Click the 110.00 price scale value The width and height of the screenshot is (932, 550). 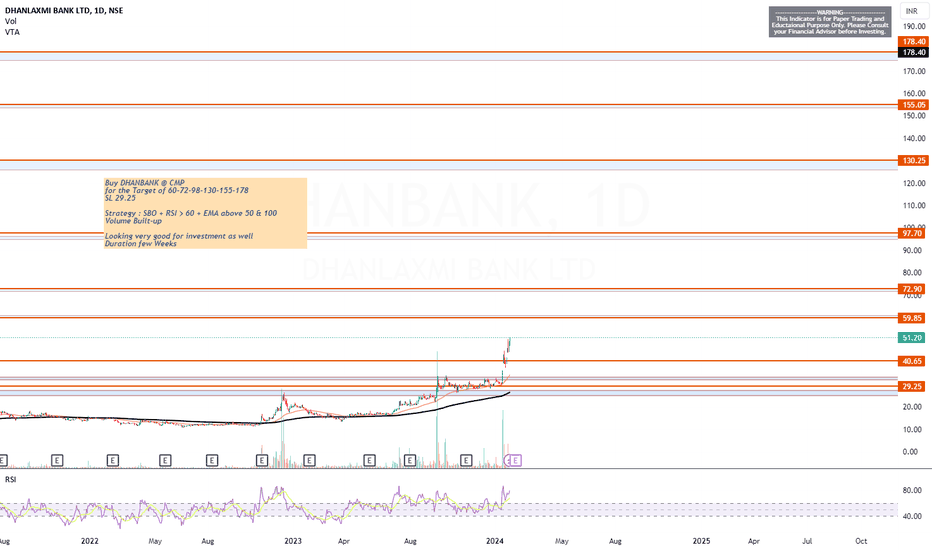[x=914, y=205]
